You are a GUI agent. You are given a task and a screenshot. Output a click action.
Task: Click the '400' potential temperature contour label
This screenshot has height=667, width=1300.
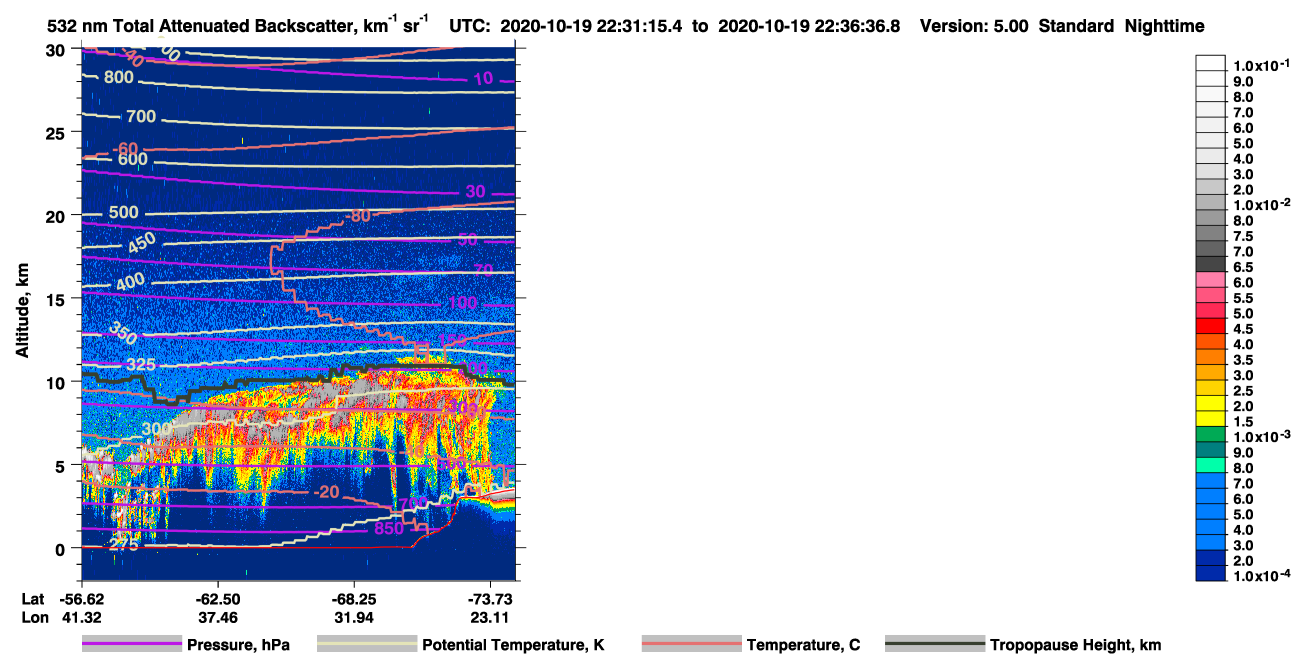point(131,283)
